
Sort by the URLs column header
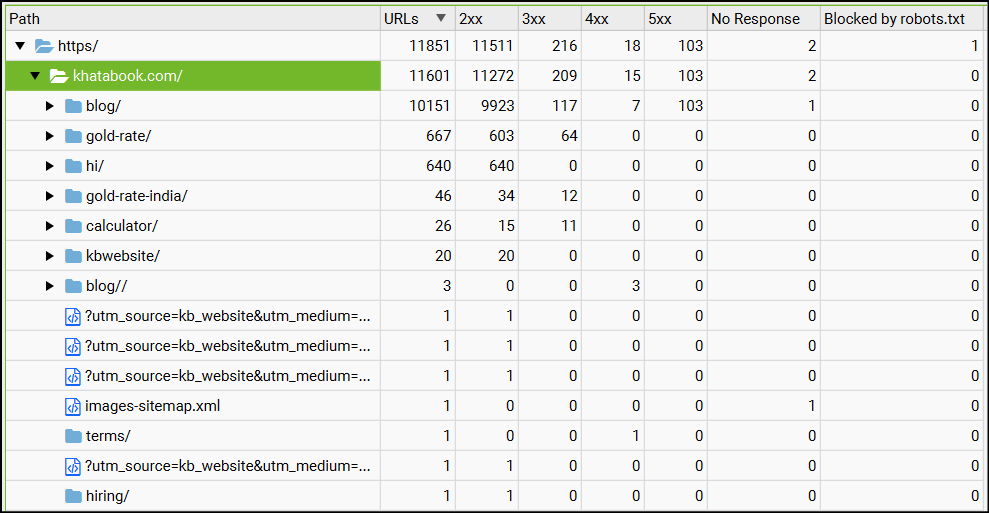coord(405,18)
